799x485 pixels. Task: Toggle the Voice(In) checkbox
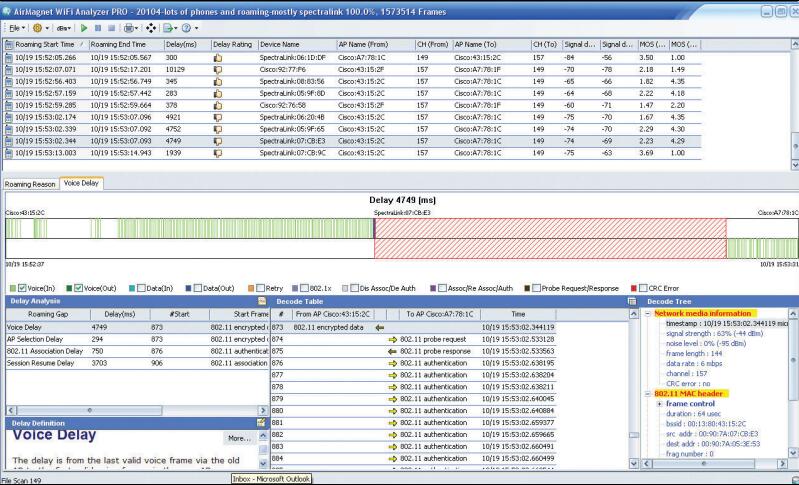[22, 288]
